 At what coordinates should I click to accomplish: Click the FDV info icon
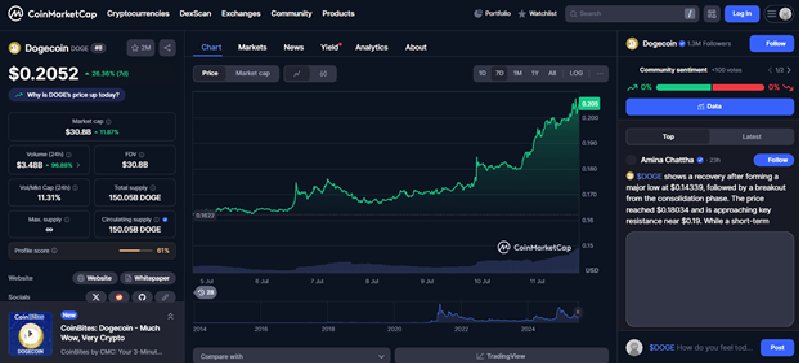(x=141, y=154)
